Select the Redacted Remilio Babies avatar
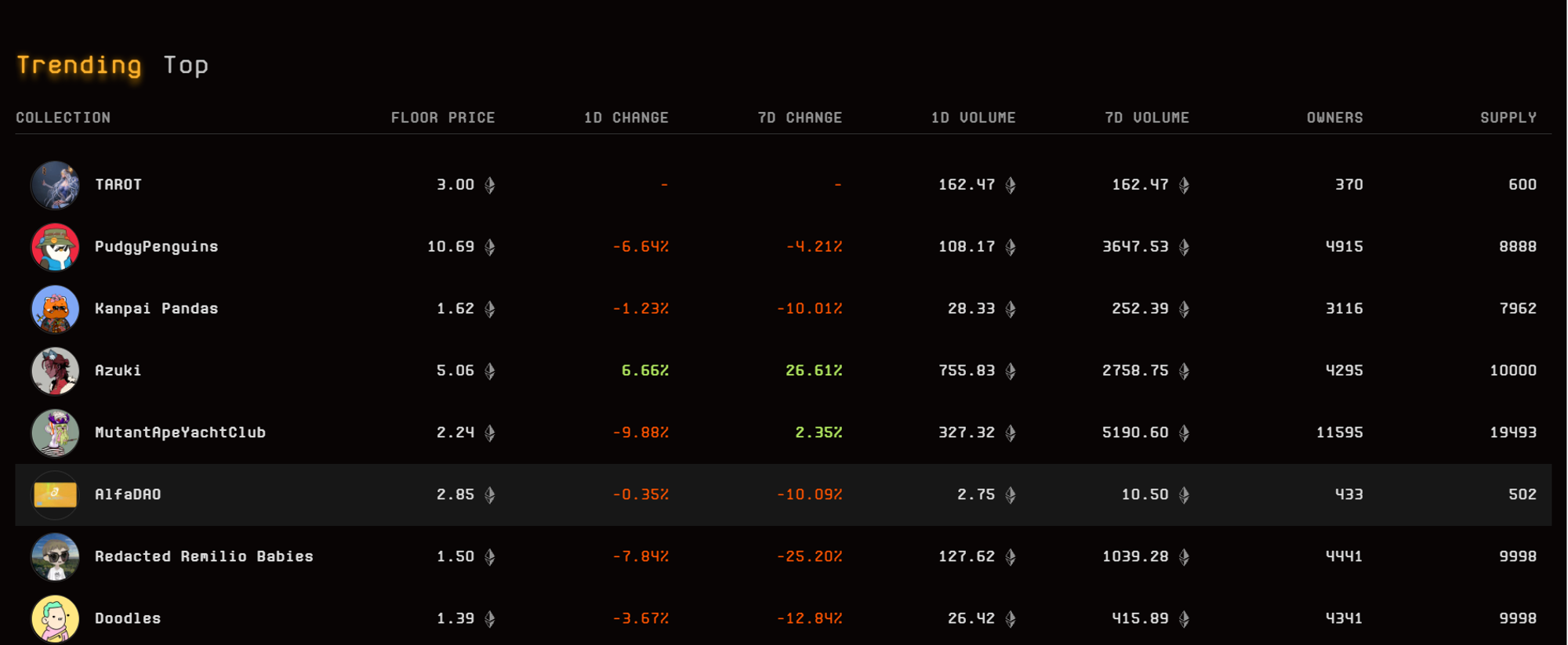 [x=55, y=556]
